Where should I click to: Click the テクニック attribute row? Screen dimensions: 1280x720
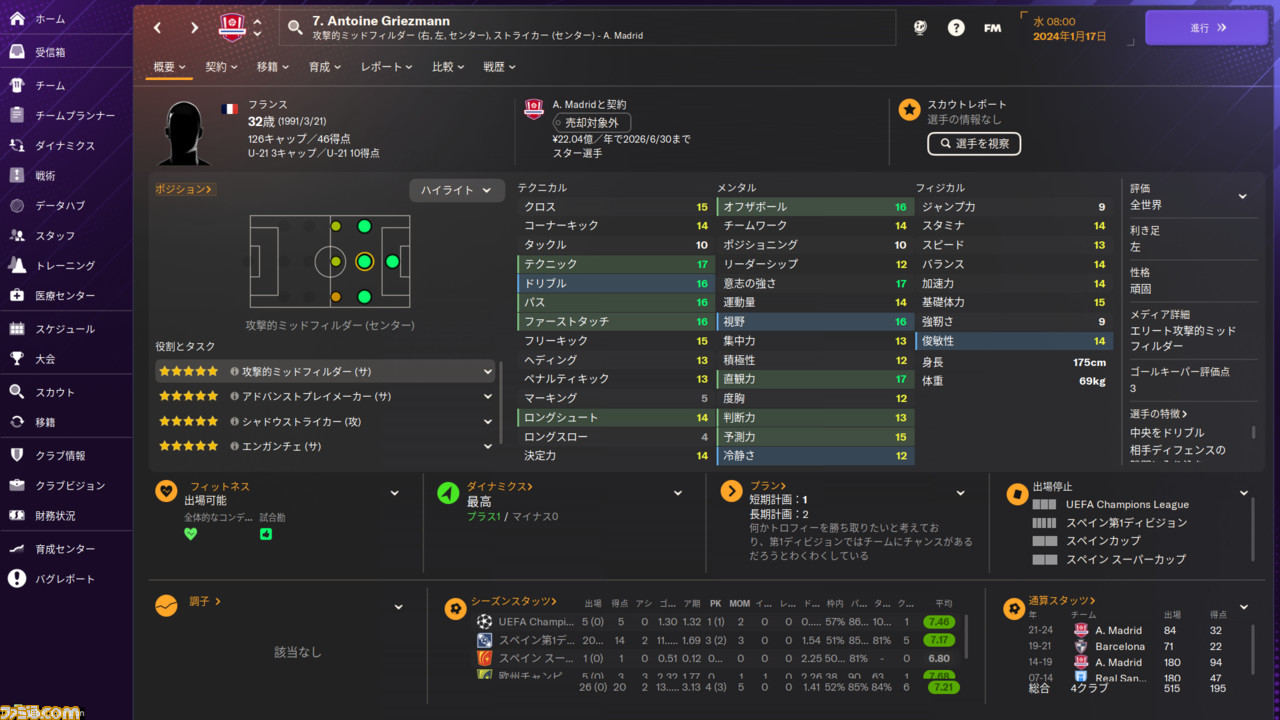pyautogui.click(x=614, y=264)
